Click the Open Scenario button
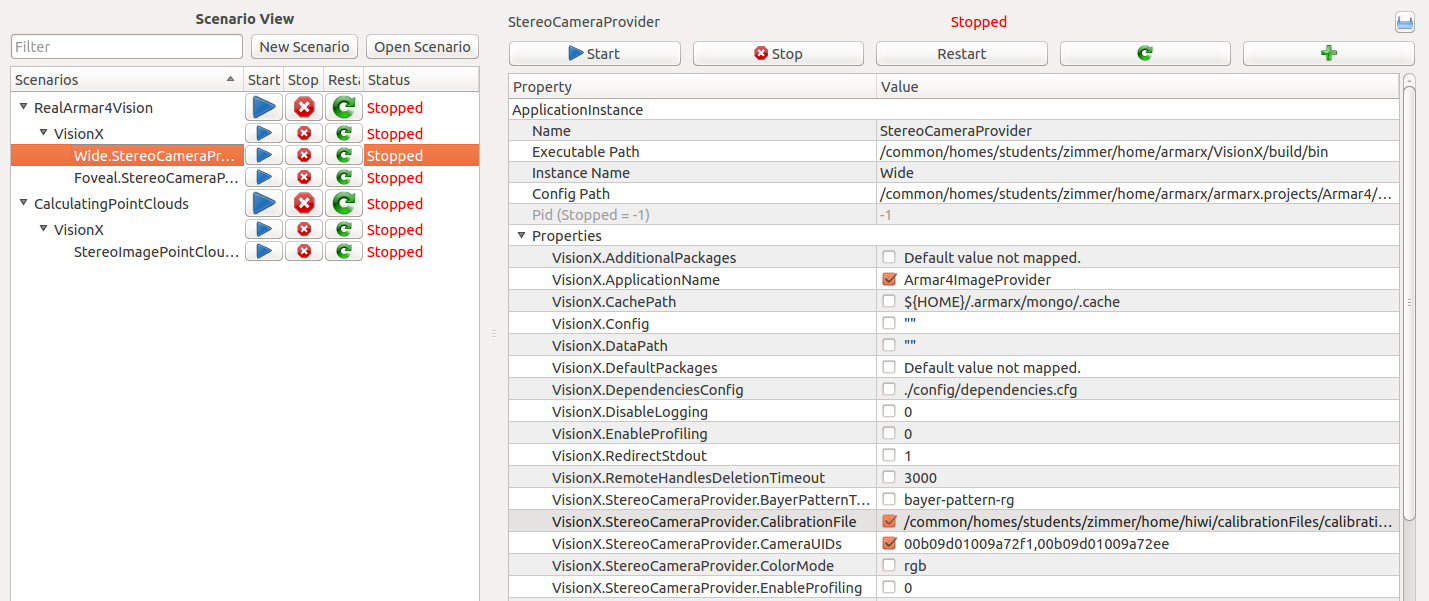Screen dimensions: 1429x601 click(x=422, y=47)
